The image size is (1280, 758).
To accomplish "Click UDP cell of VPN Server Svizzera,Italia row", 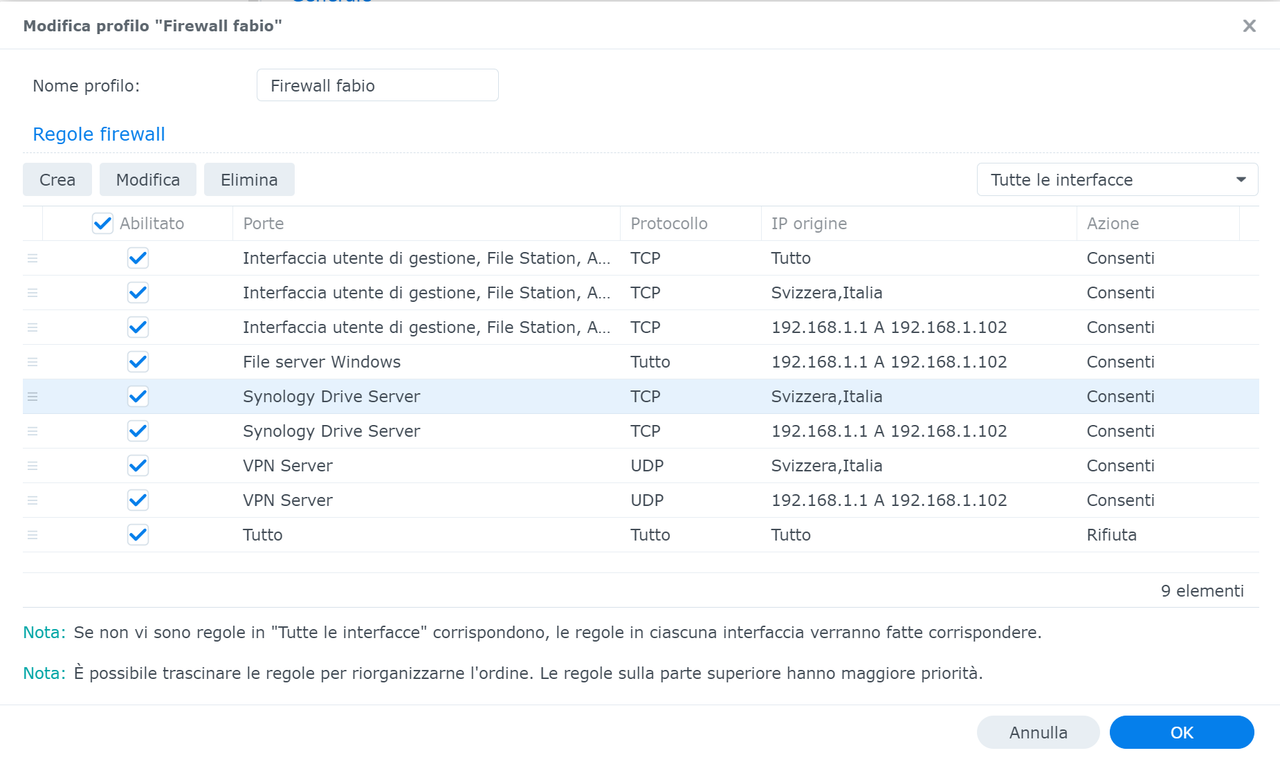I will pos(647,466).
